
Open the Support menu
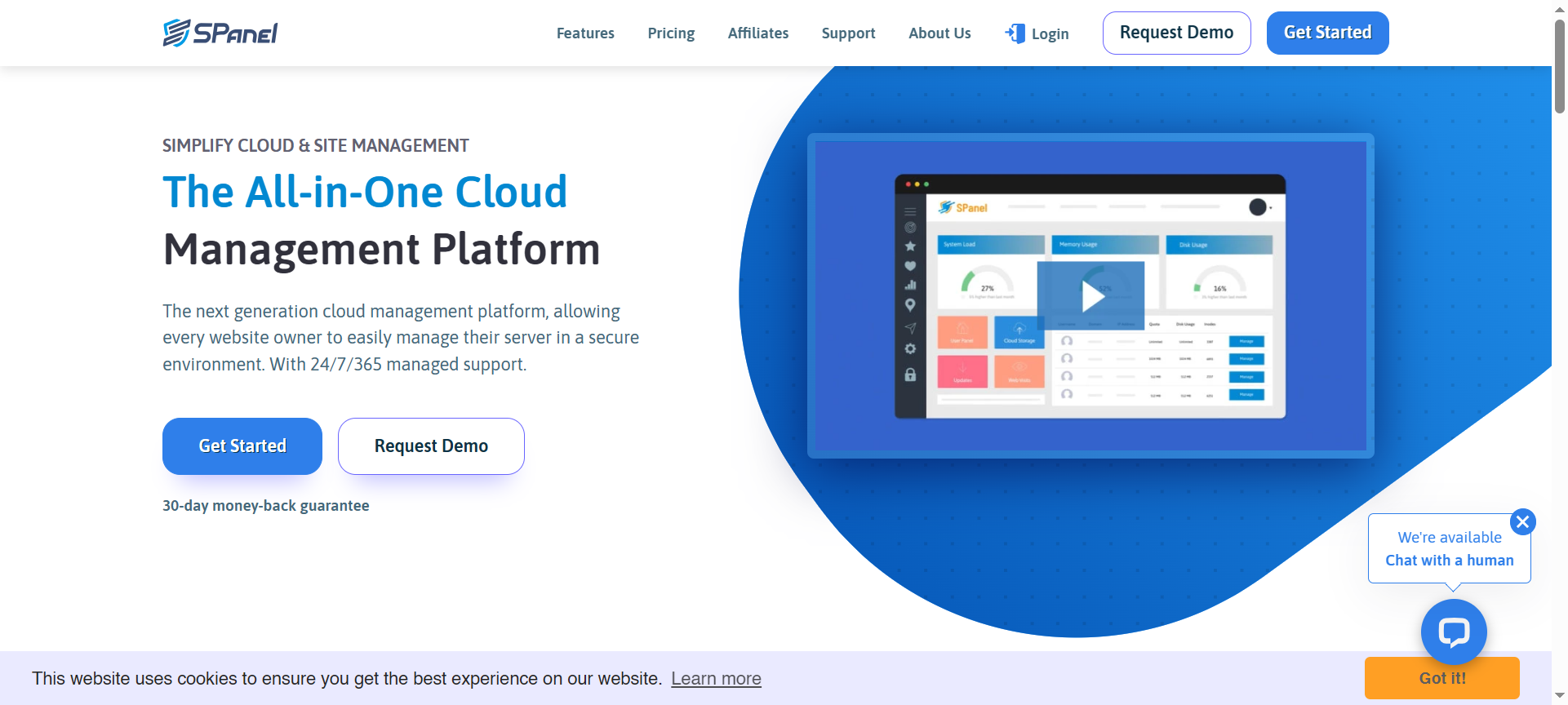tap(848, 33)
